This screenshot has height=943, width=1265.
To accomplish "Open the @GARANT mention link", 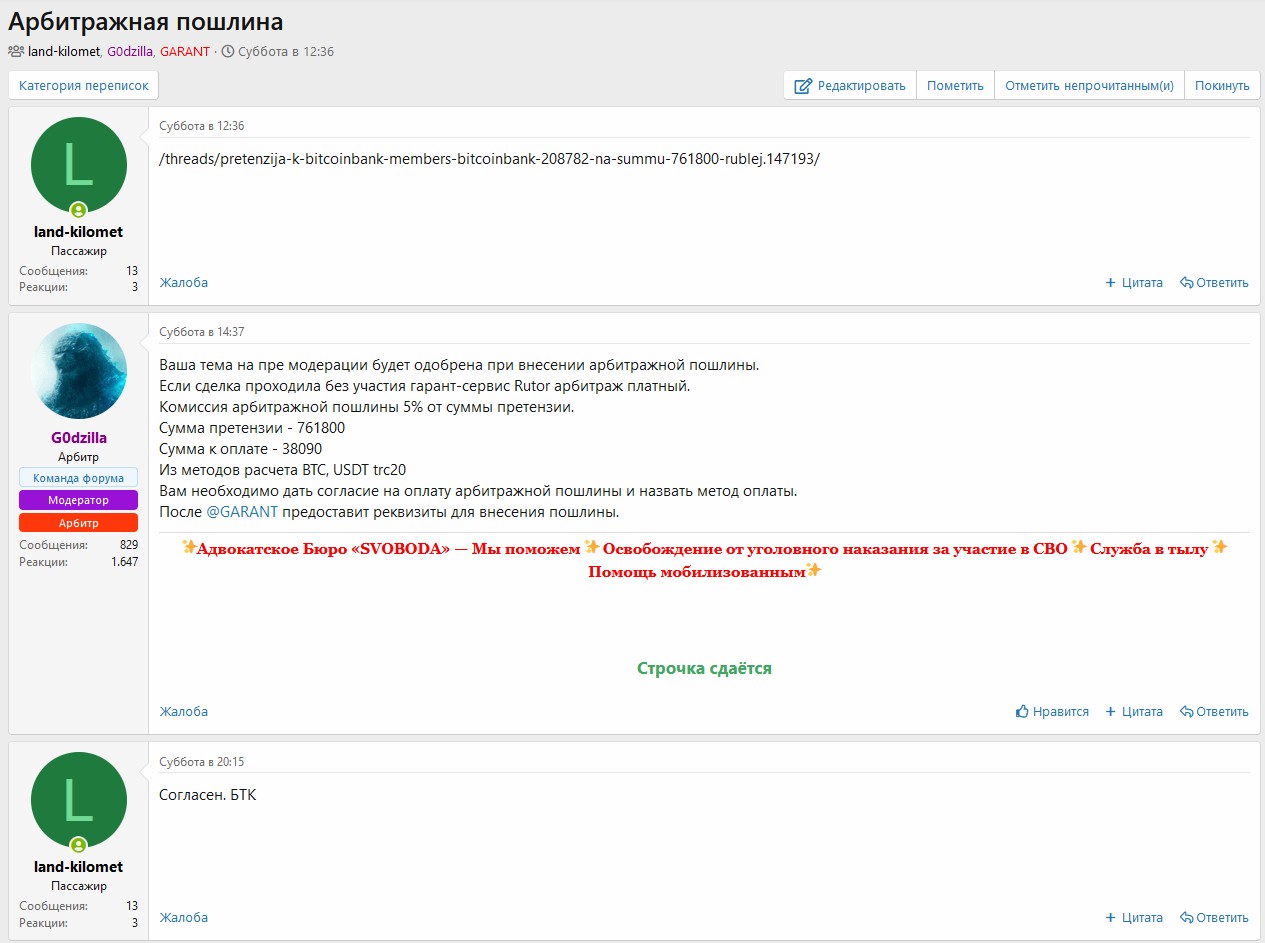I will 242,512.
